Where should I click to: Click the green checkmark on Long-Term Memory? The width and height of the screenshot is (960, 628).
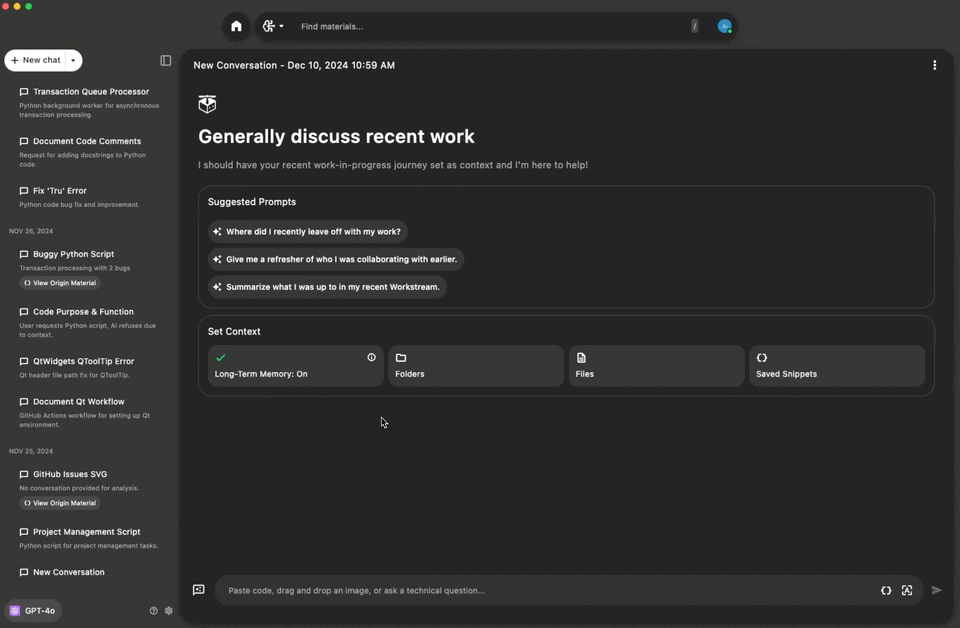220,357
